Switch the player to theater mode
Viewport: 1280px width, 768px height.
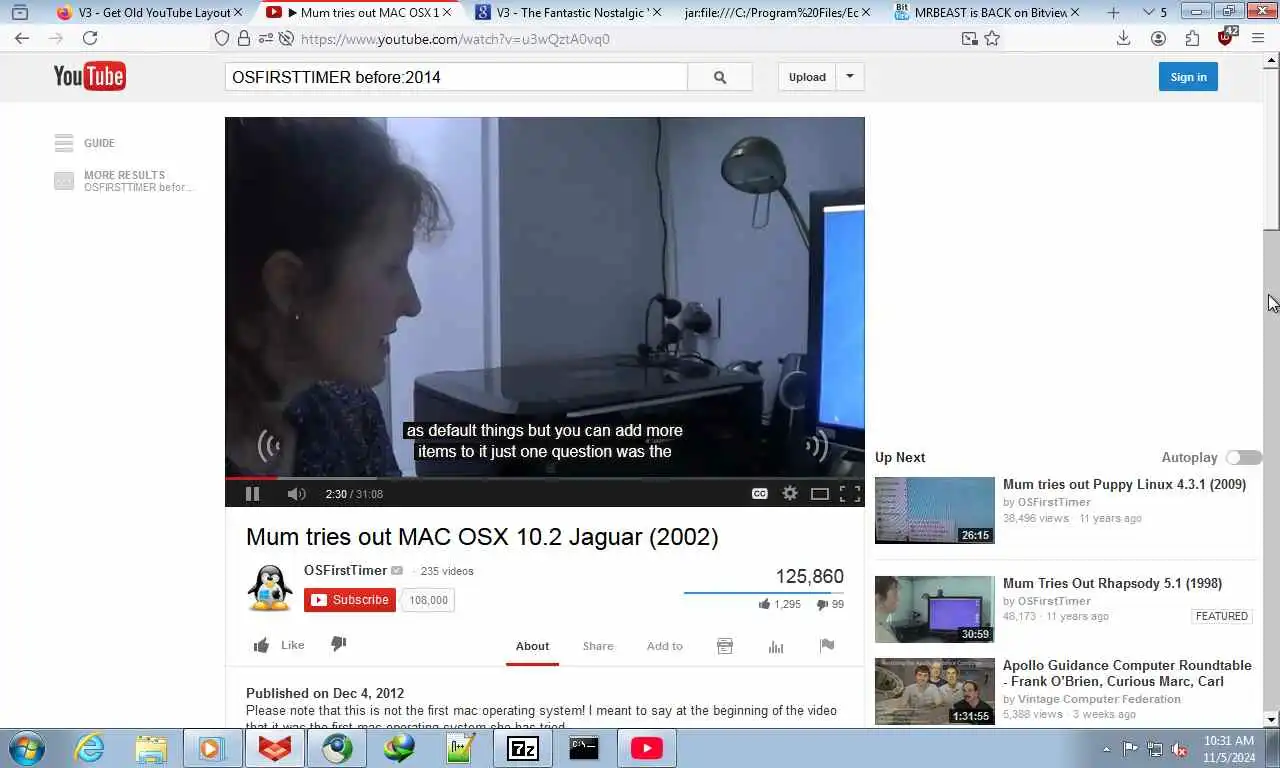[x=819, y=493]
